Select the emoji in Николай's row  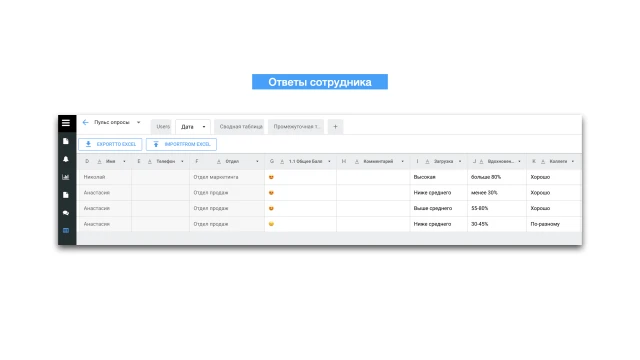[x=271, y=177]
